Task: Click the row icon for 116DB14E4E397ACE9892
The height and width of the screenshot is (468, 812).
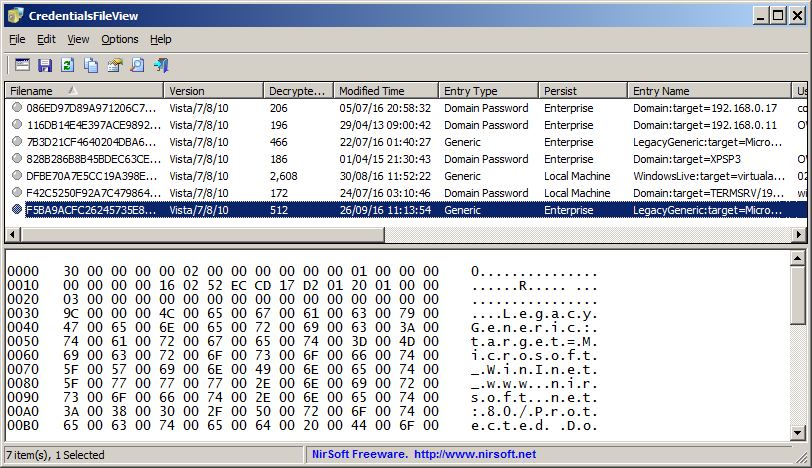Action: pos(17,124)
